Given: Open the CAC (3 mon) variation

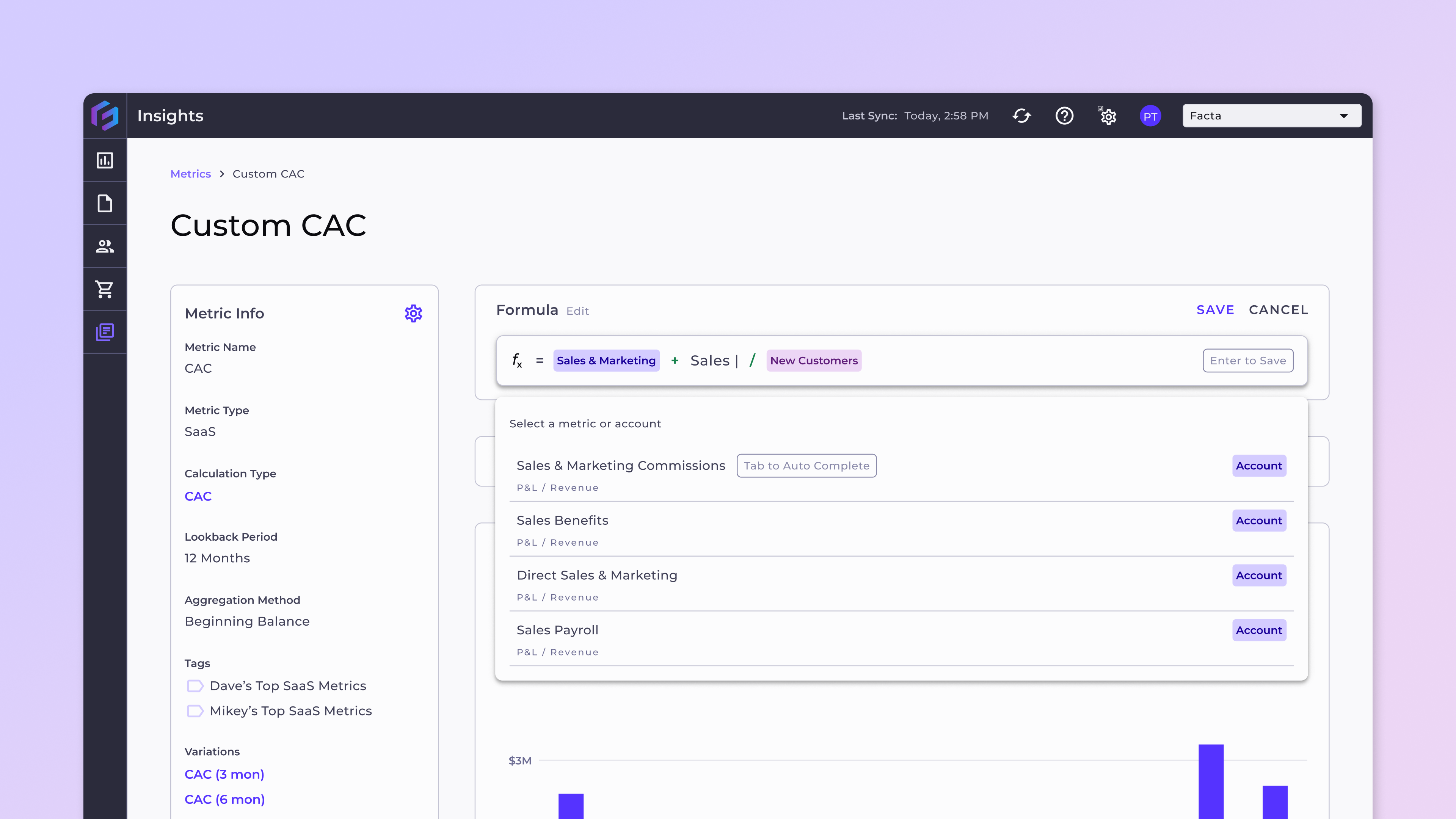Looking at the screenshot, I should pyautogui.click(x=224, y=774).
